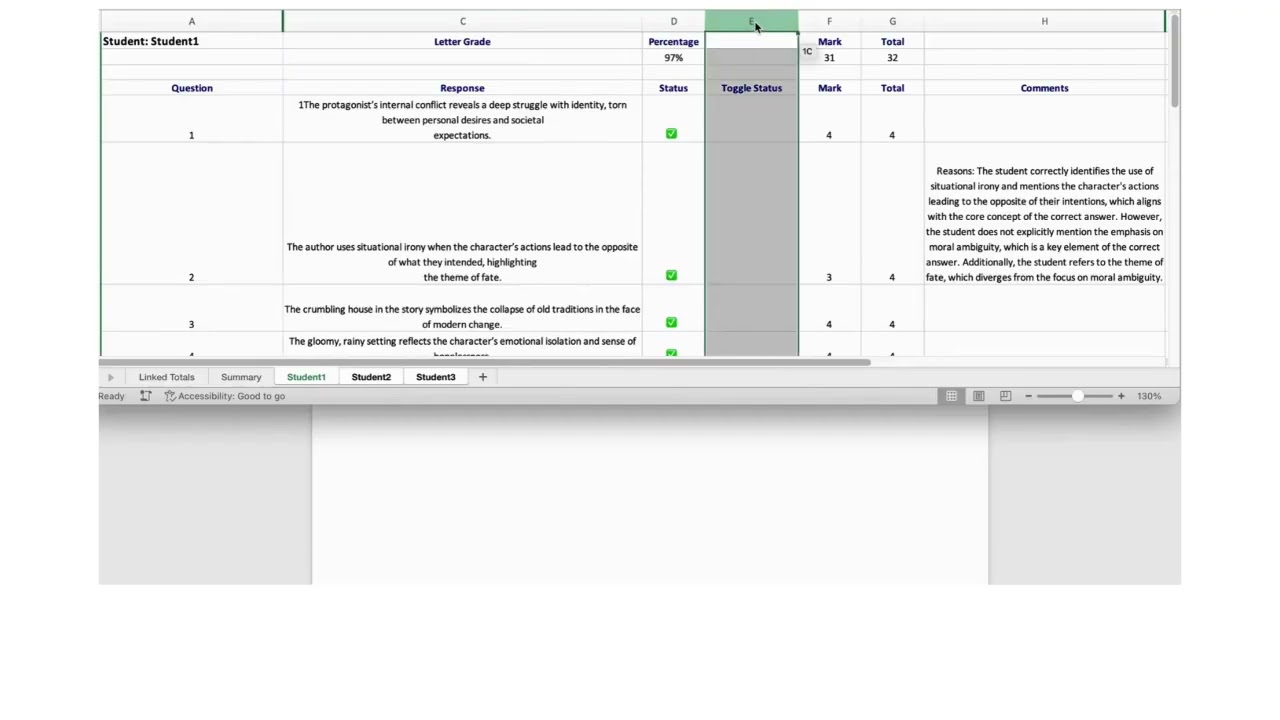
Task: Click the zoom slider handle
Action: pyautogui.click(x=1077, y=396)
